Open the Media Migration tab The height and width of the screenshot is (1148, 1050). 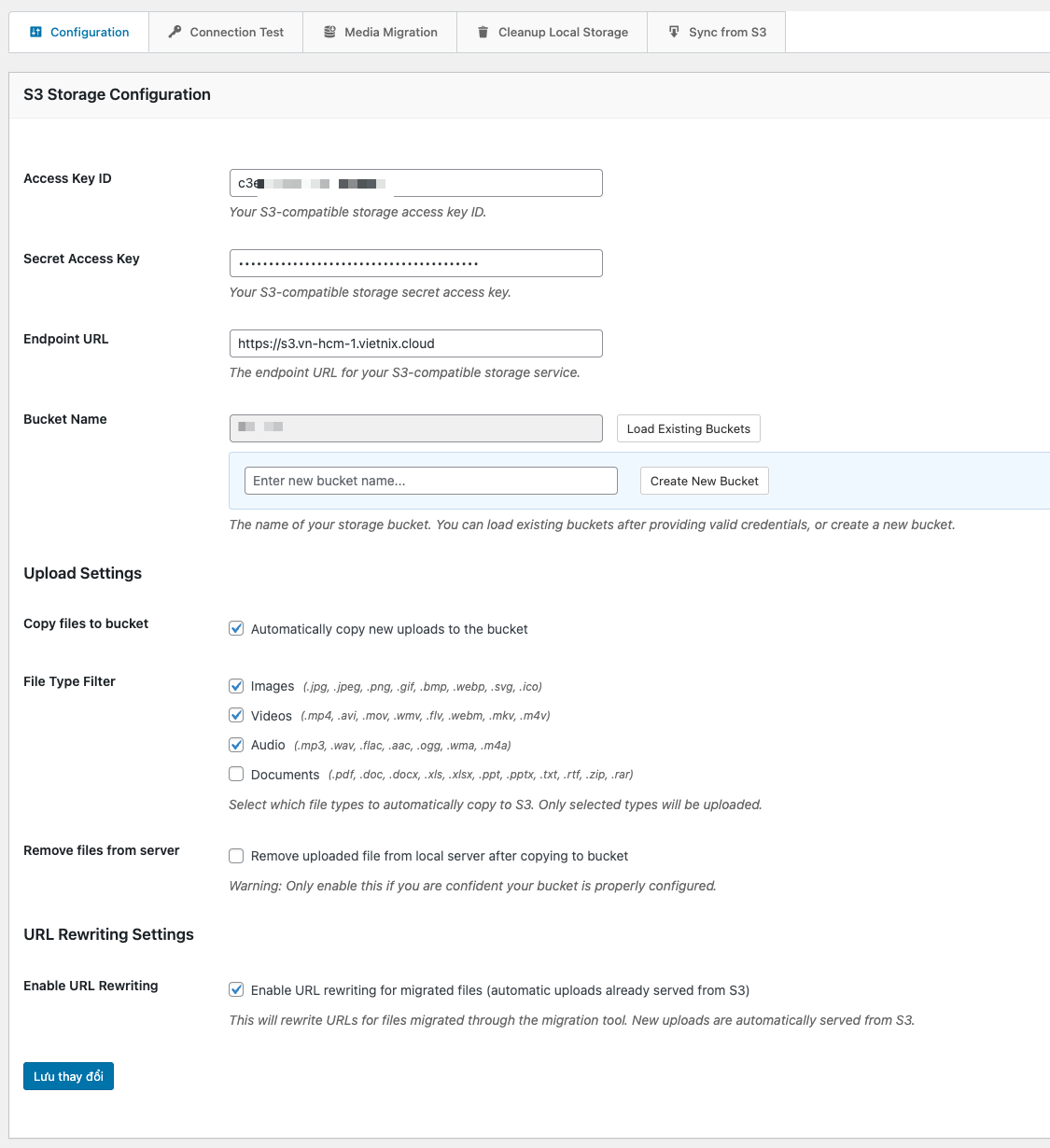coord(390,32)
